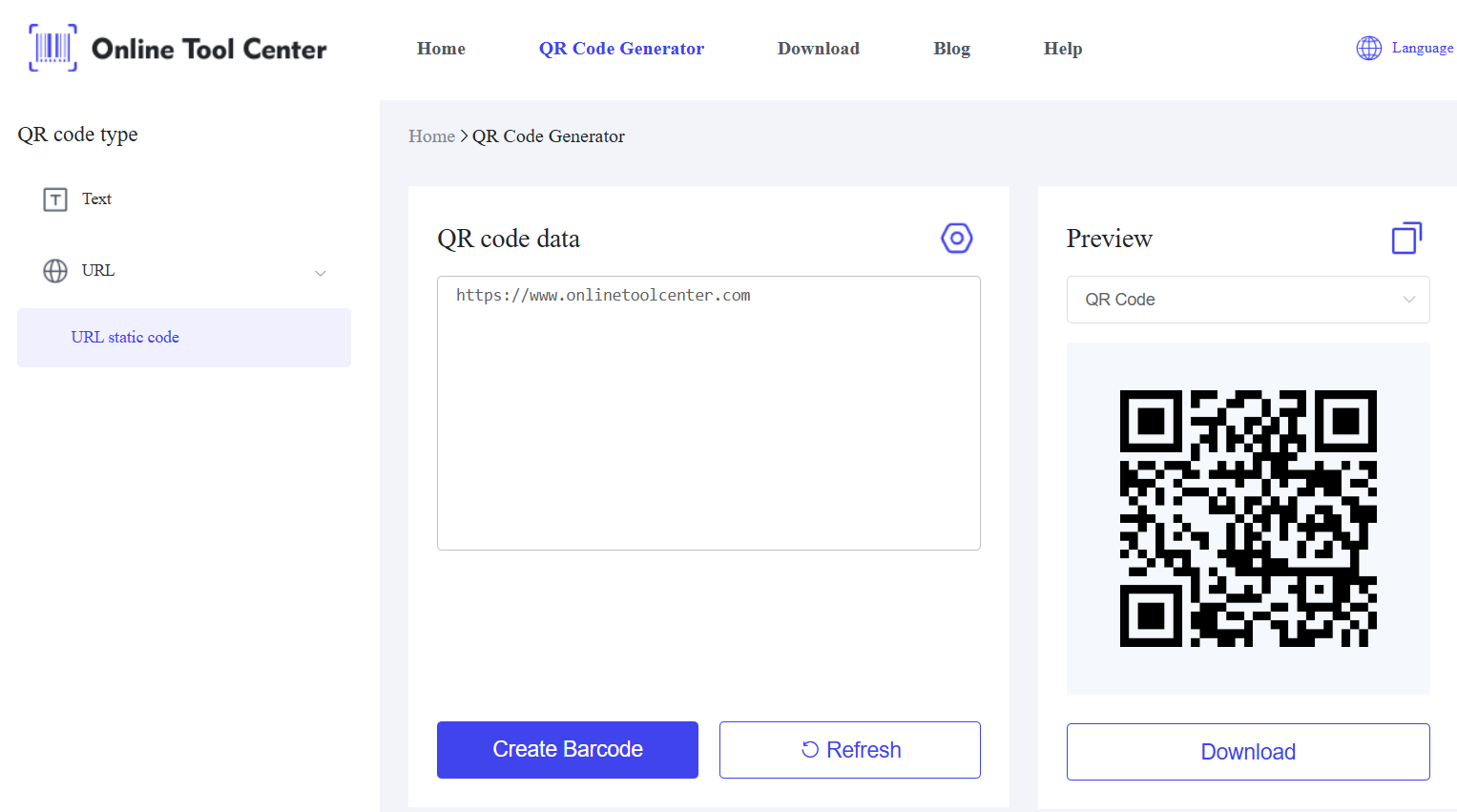
Task: Click the globe Language icon
Action: tap(1368, 48)
